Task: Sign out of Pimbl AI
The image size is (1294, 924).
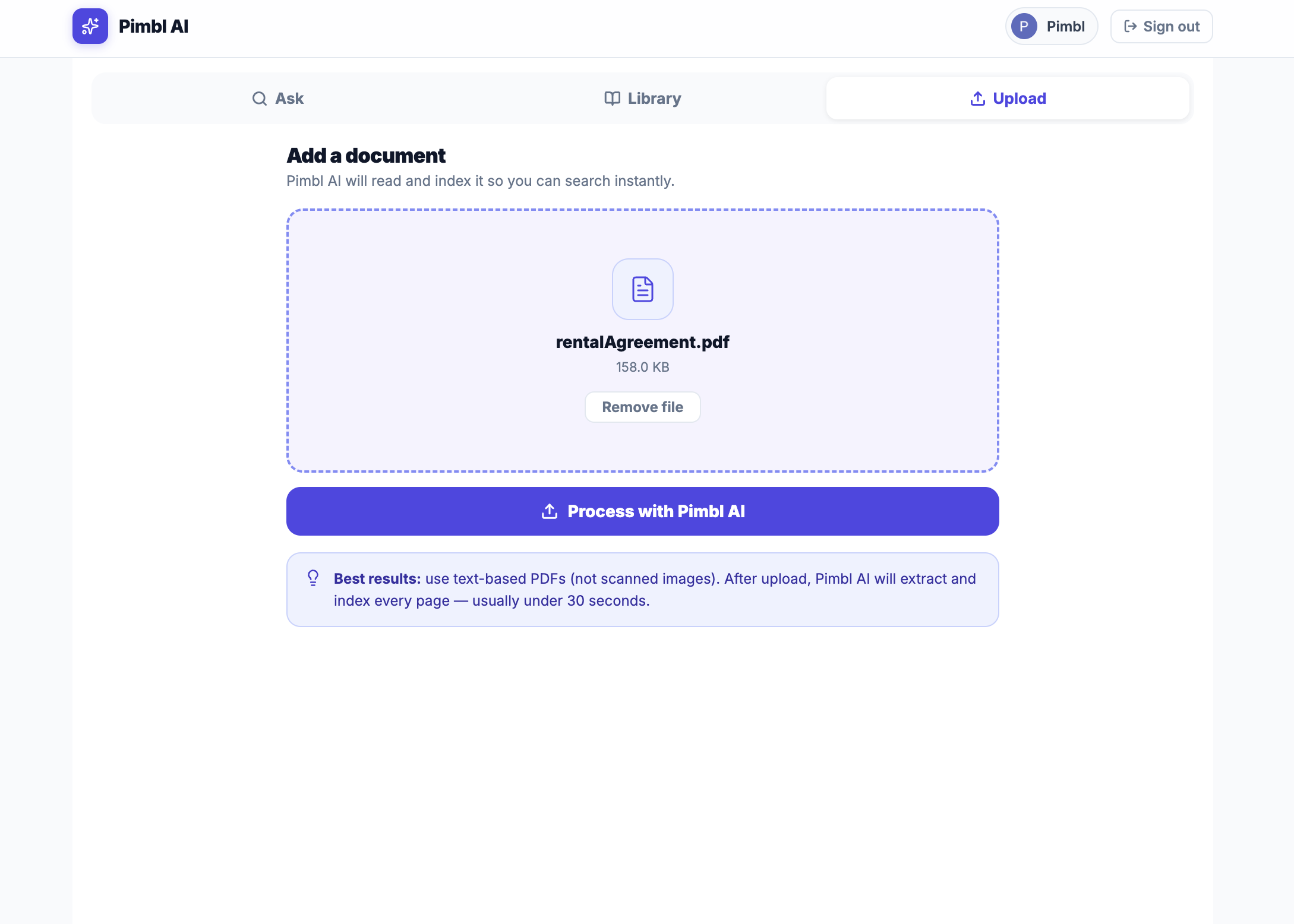Action: click(x=1160, y=26)
